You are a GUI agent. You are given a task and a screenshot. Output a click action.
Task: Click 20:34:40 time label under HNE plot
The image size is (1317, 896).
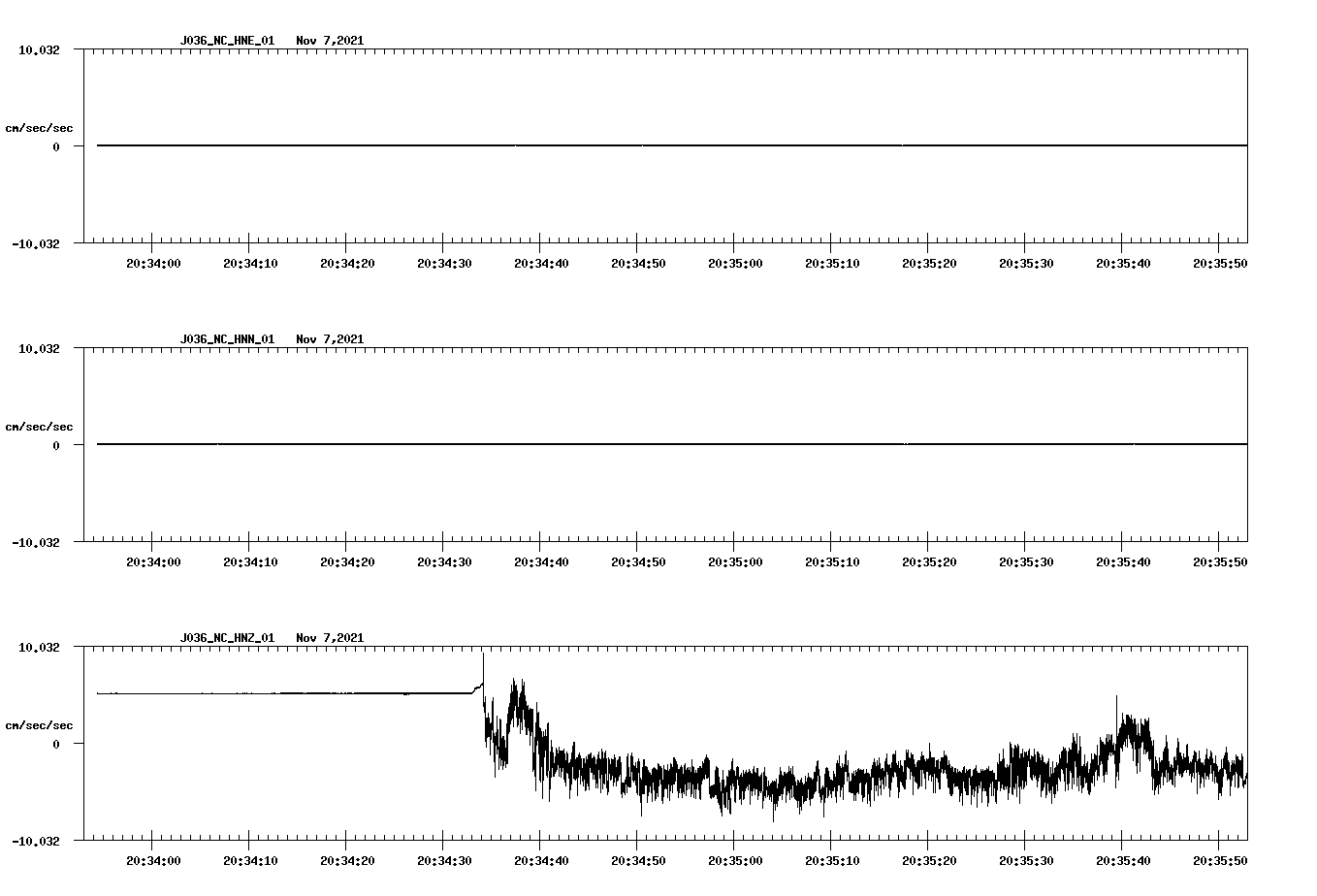point(541,264)
